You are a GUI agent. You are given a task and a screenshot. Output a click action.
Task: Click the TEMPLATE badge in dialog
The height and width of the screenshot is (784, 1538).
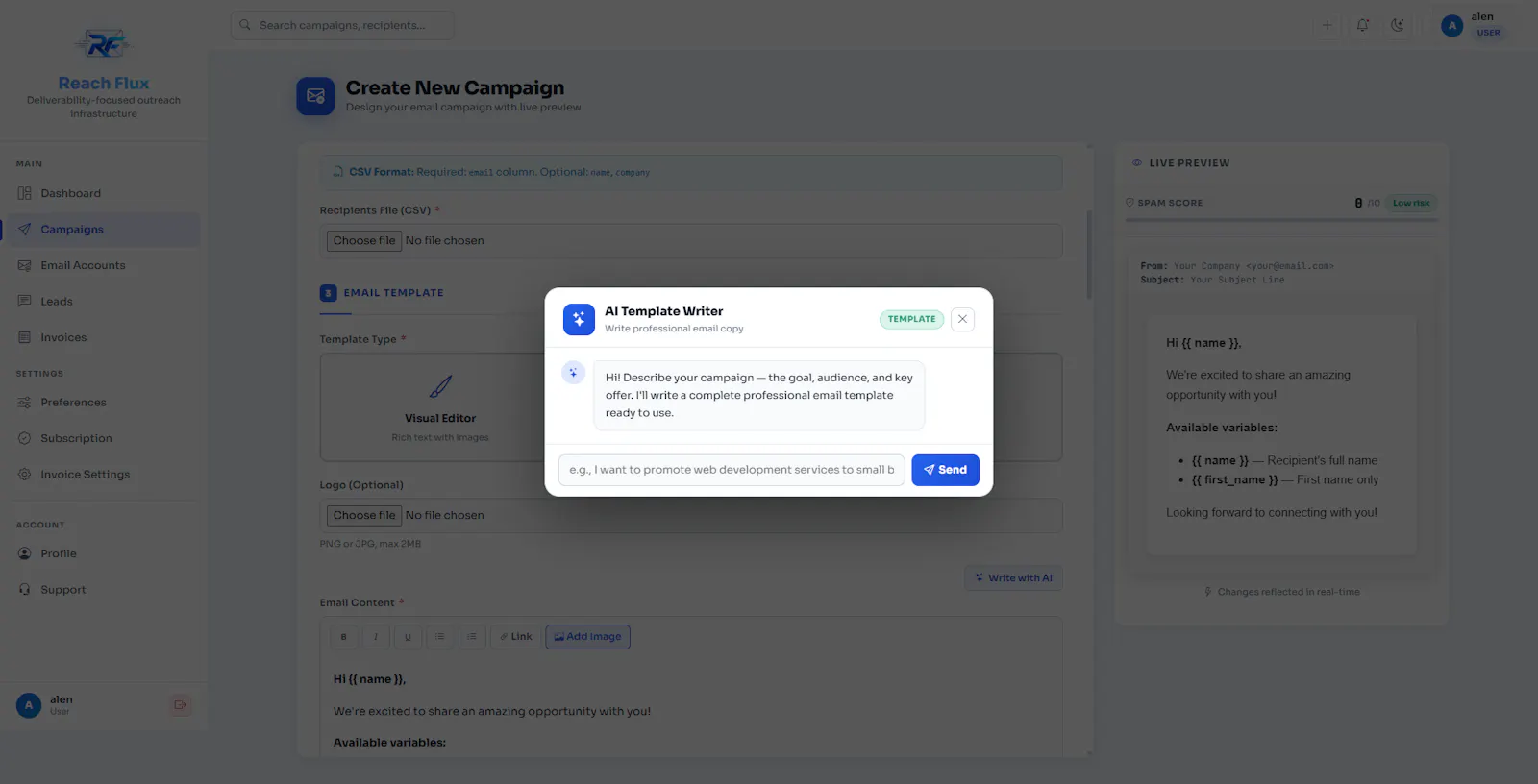[911, 319]
